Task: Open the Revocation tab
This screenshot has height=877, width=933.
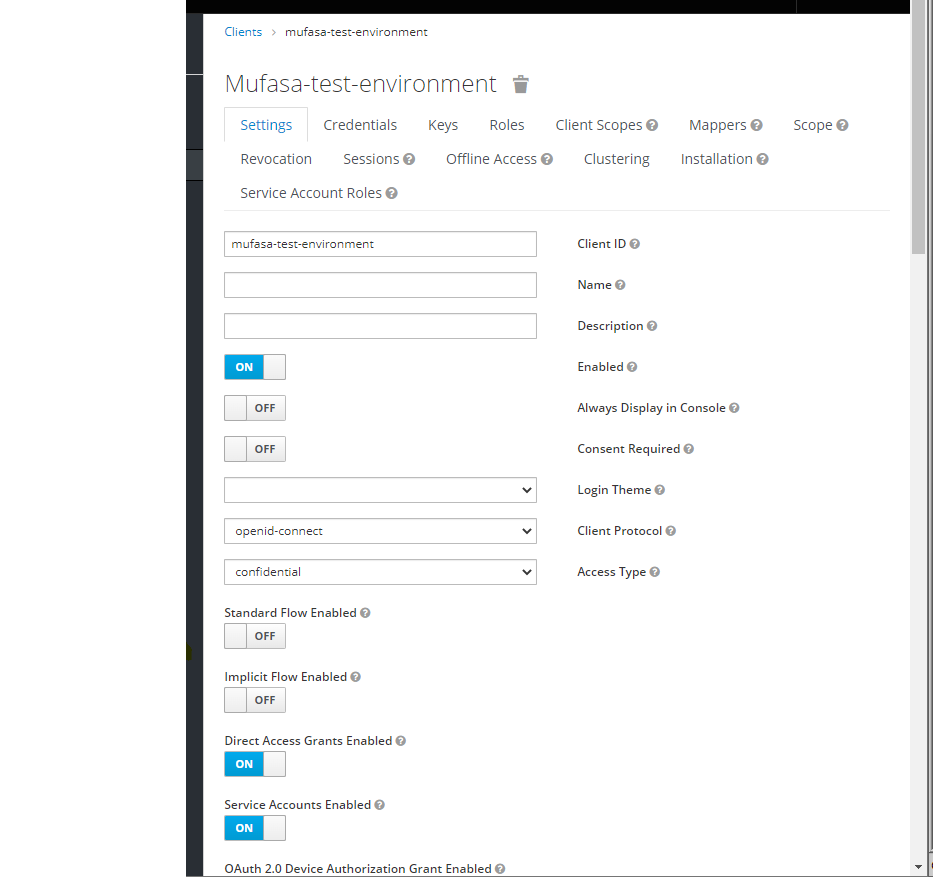Action: coord(276,159)
